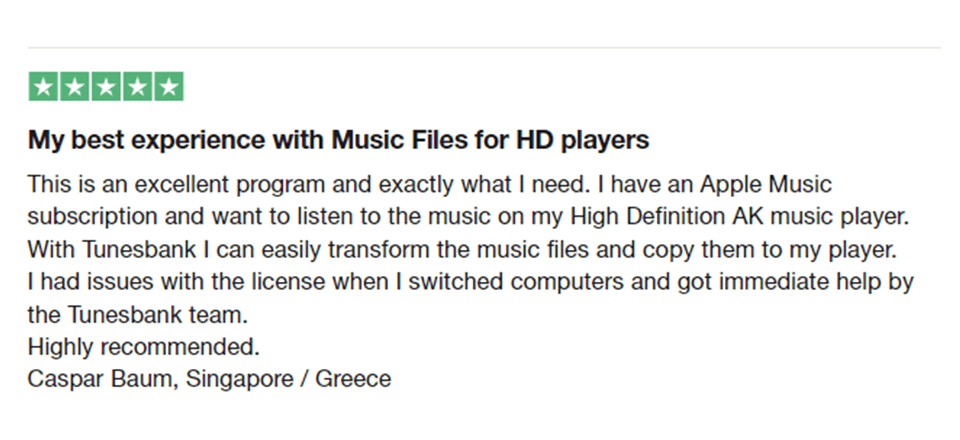
Task: Select the fifth and last rating star
Action: pos(167,87)
